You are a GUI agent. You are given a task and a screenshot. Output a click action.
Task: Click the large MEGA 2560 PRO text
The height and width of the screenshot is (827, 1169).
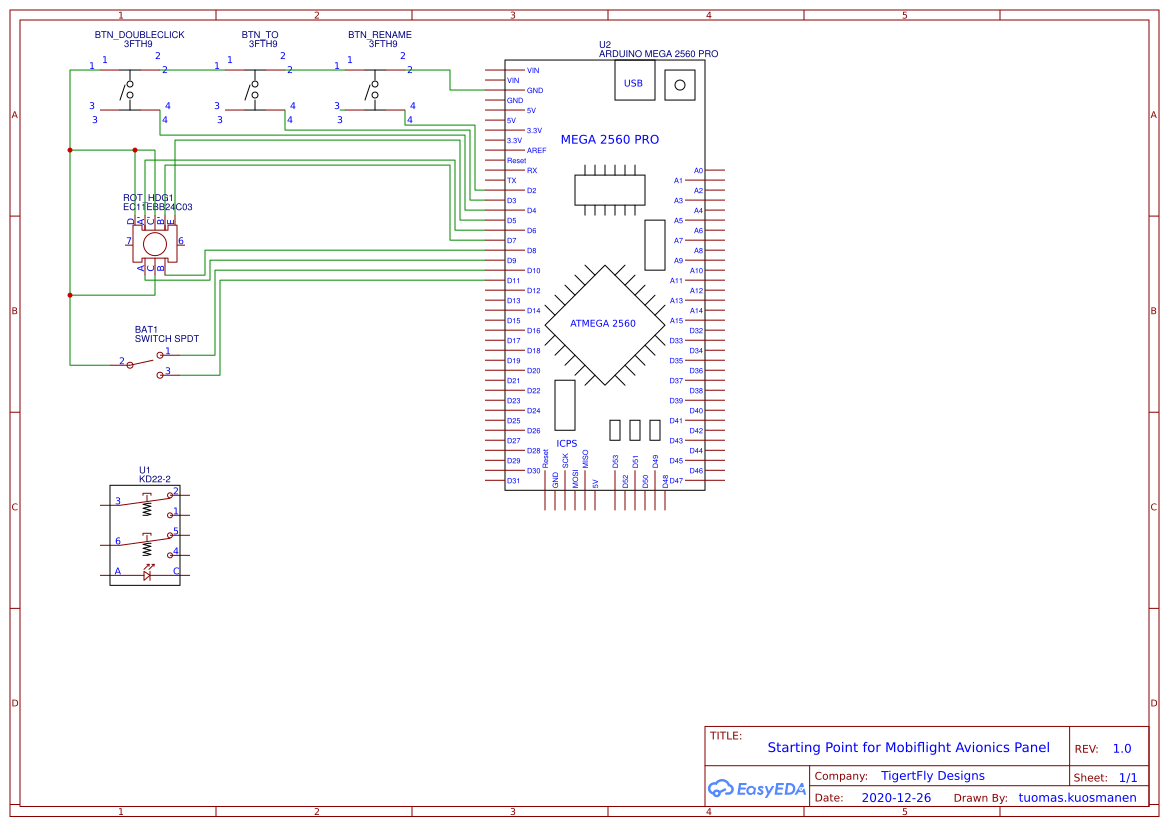(610, 139)
